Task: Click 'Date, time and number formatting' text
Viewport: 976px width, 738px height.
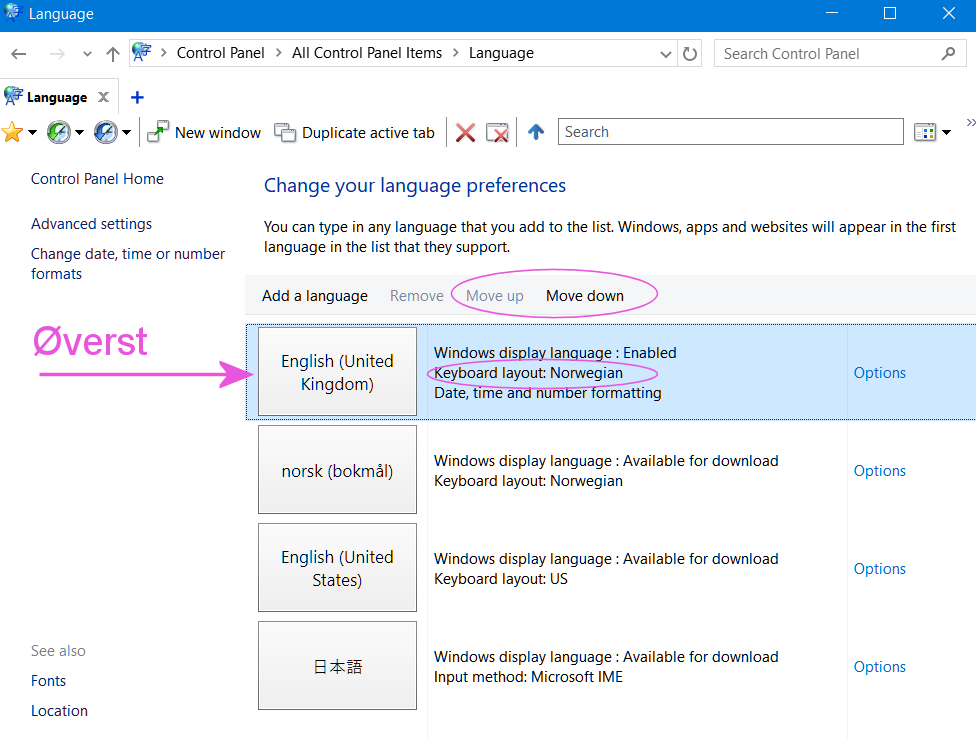Action: click(x=548, y=393)
